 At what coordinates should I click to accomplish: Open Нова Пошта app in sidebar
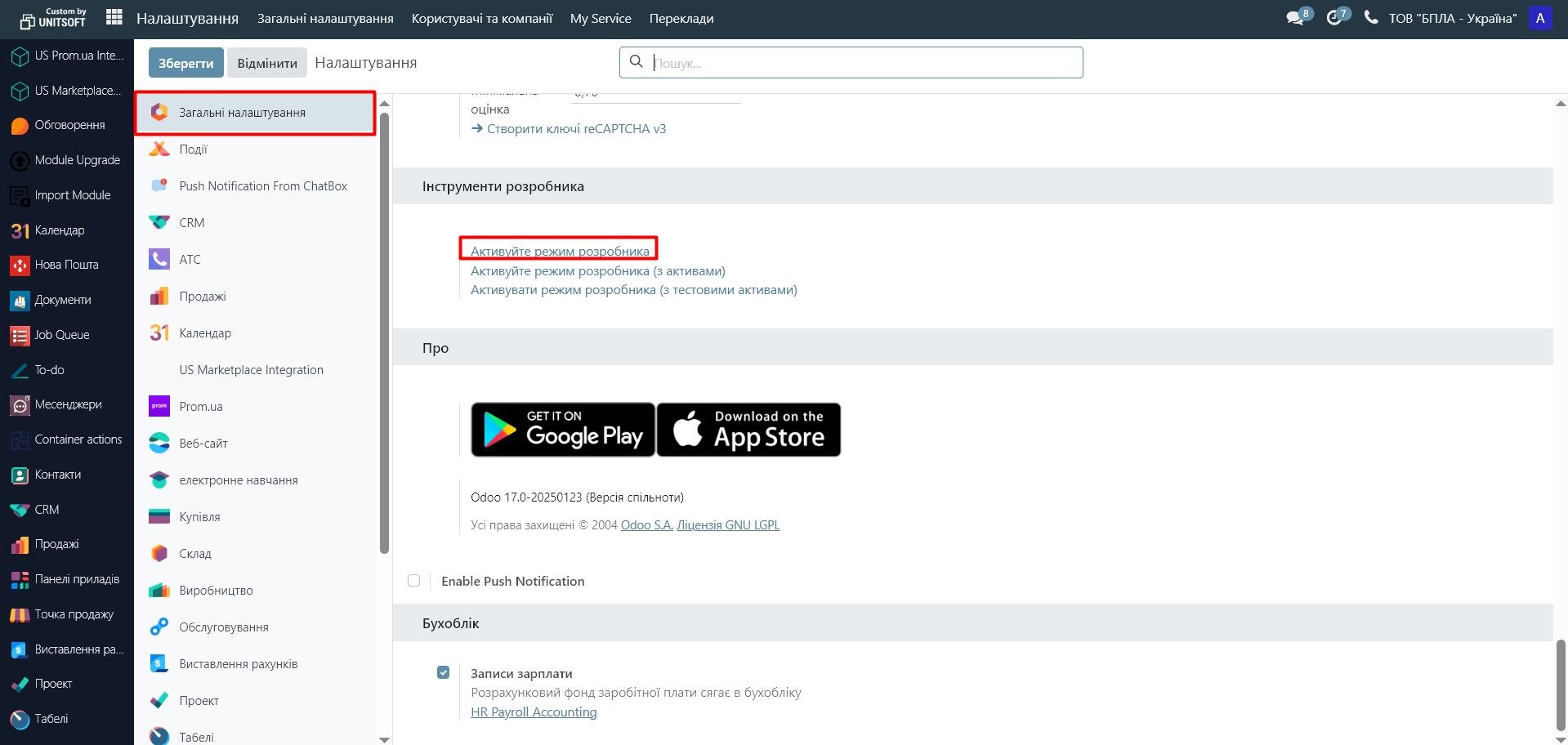pyautogui.click(x=66, y=265)
